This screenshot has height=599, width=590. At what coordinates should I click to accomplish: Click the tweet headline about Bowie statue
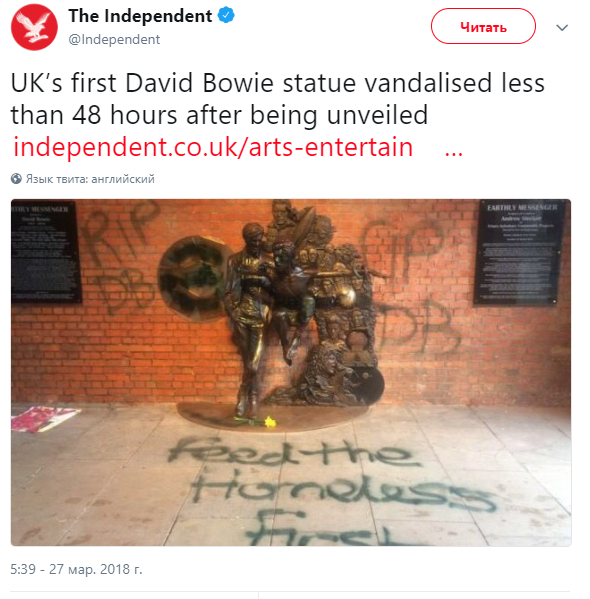click(277, 99)
